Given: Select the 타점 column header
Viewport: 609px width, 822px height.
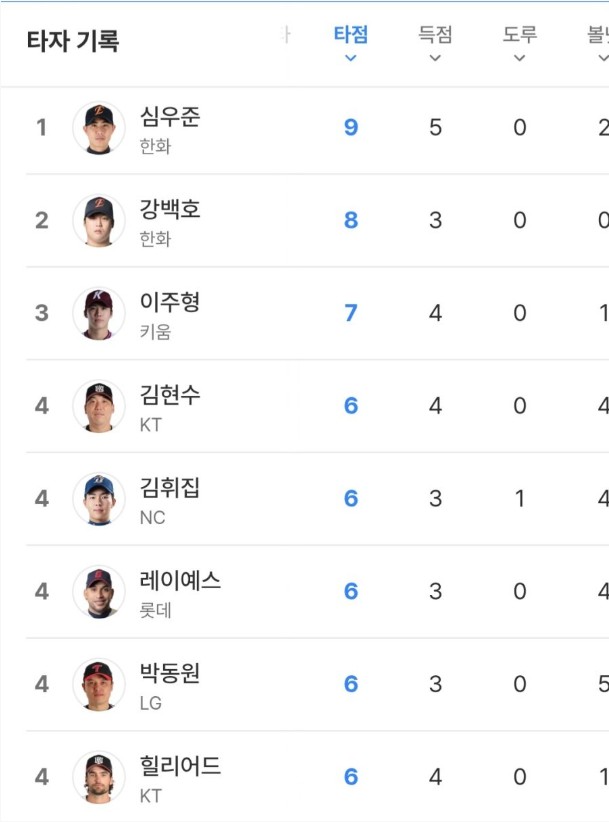Looking at the screenshot, I should [351, 34].
